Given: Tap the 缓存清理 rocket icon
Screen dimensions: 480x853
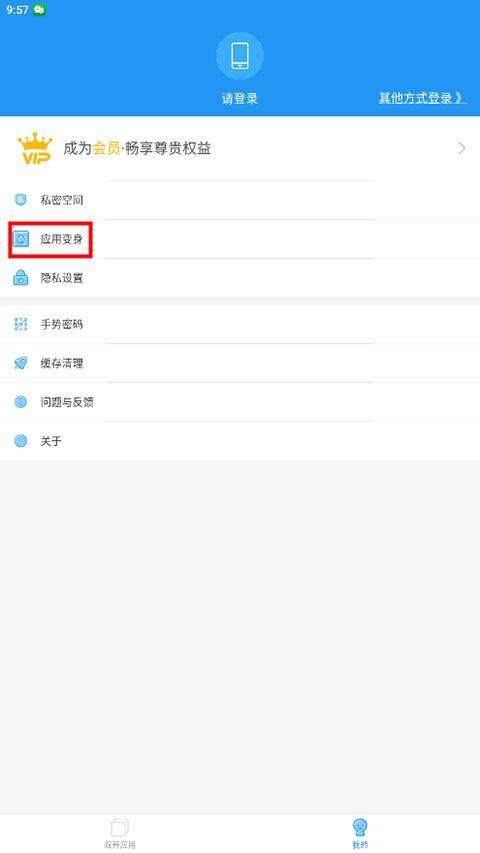Looking at the screenshot, I should click(21, 363).
